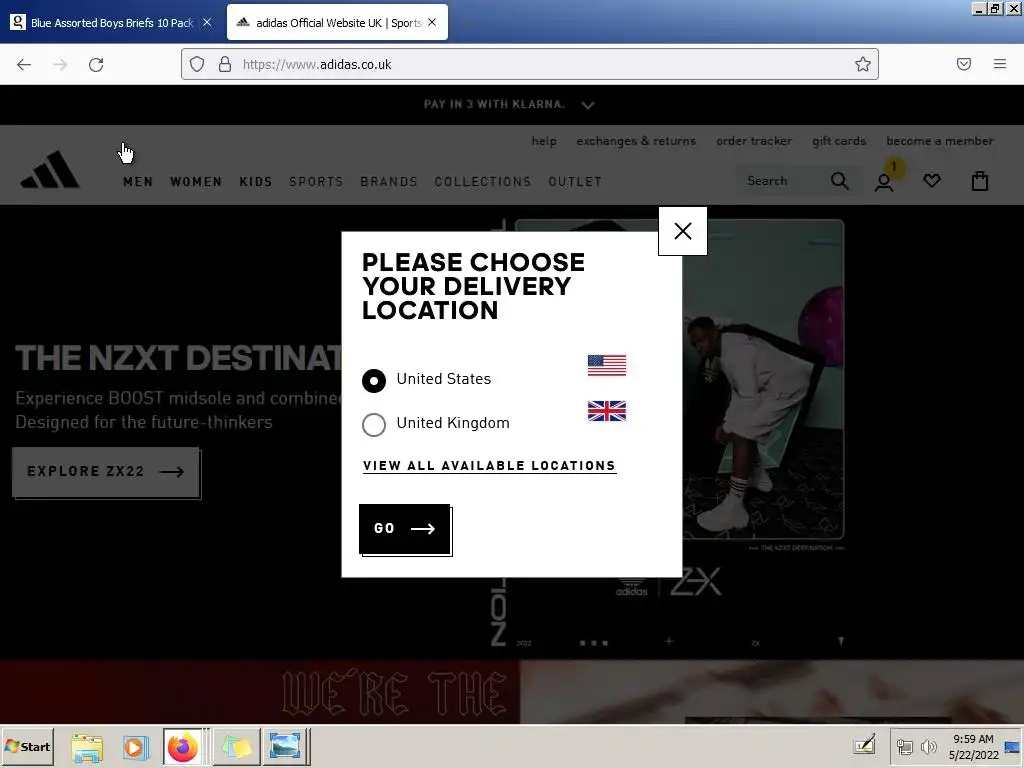Open the COLLECTIONS menu
Screen dimensions: 1024x768
coord(483,182)
